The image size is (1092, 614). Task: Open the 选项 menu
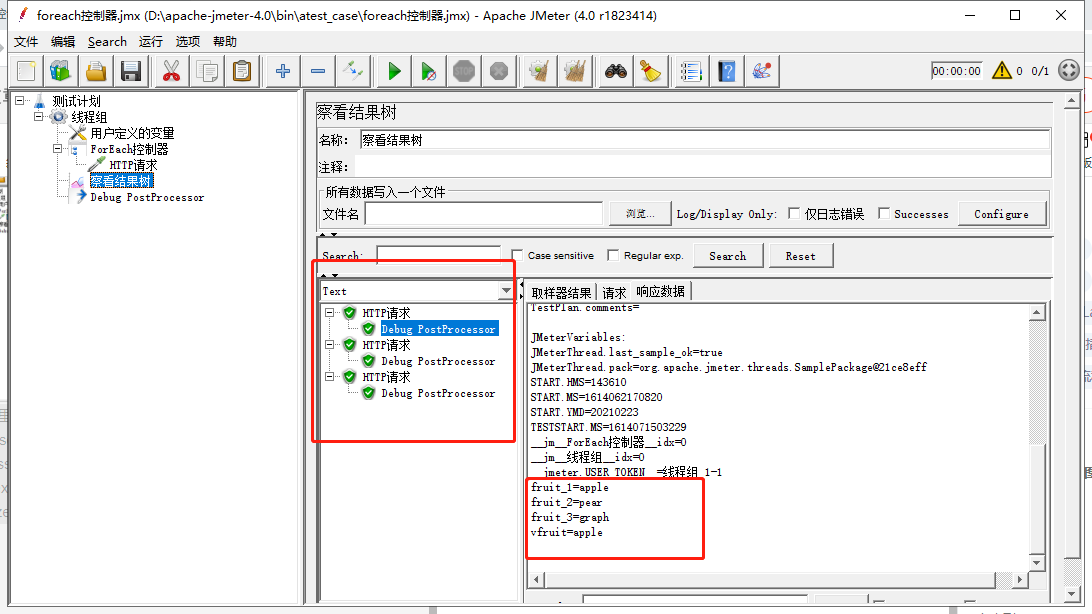(187, 42)
